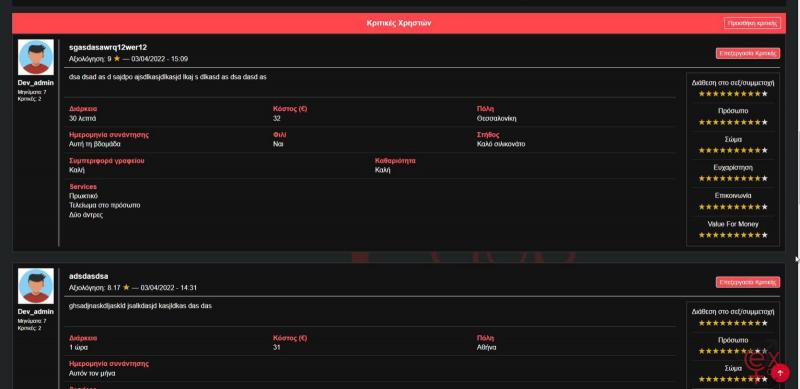Click the review text starting with dsa dsad

[168, 77]
